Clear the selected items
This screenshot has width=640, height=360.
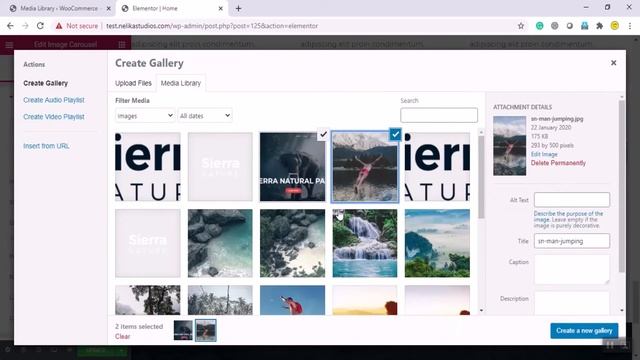[x=122, y=336]
